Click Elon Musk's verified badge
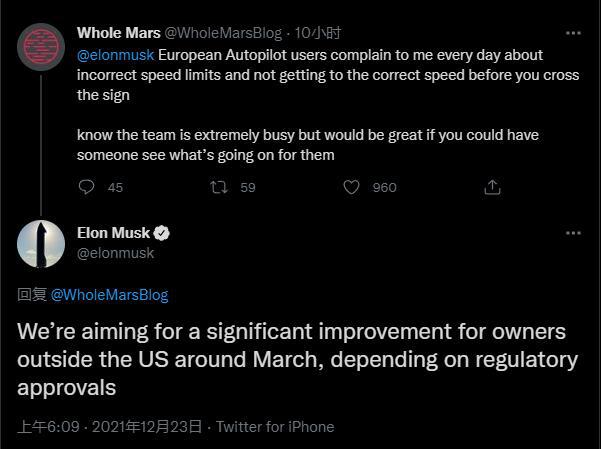The image size is (601, 449). [162, 233]
